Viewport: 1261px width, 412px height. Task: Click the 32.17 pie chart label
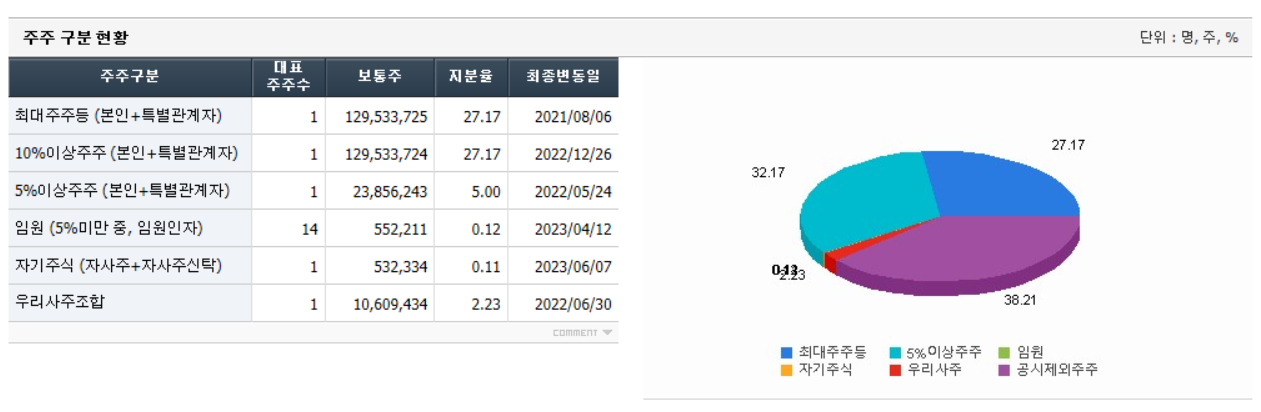point(768,172)
